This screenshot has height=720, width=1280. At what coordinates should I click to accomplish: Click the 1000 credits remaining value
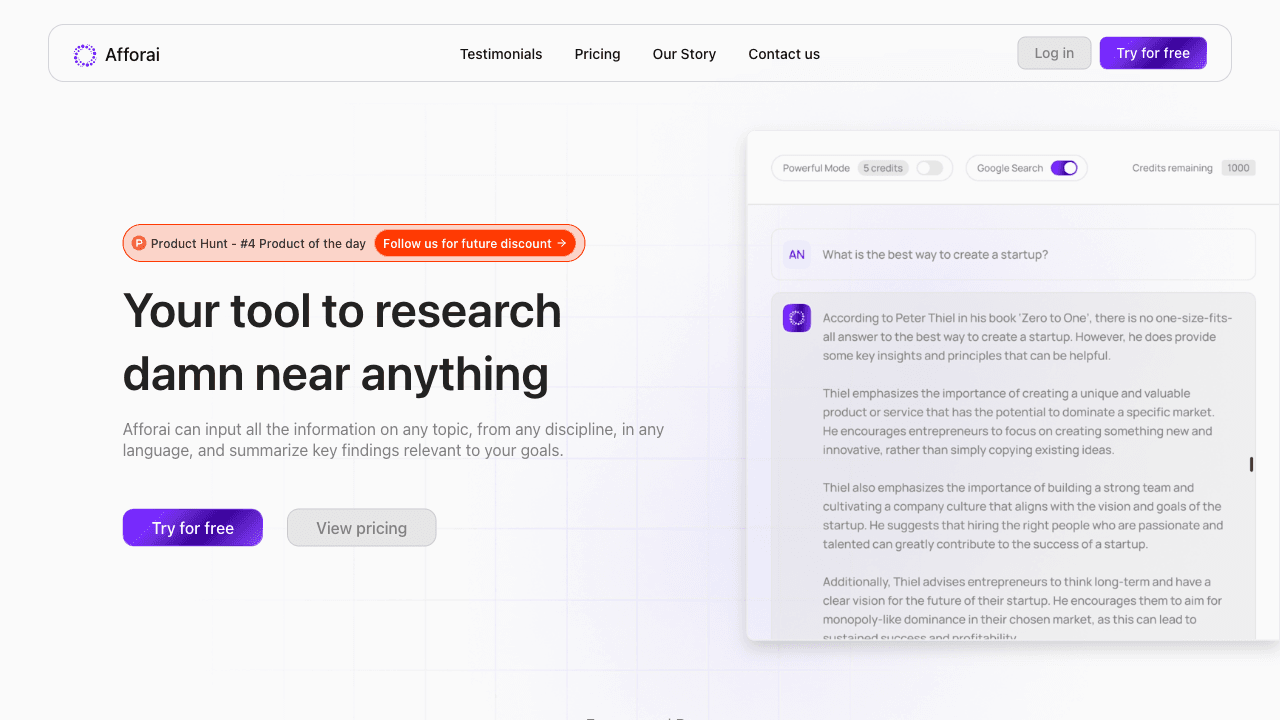click(x=1238, y=168)
